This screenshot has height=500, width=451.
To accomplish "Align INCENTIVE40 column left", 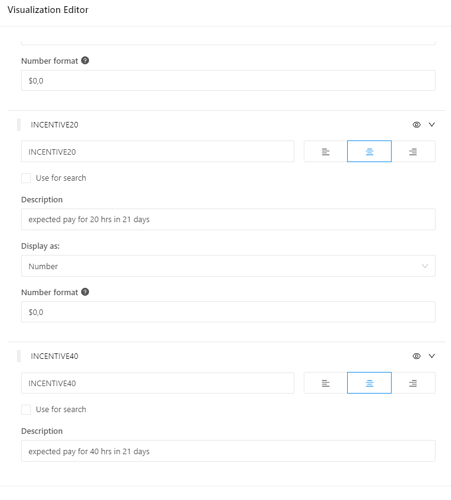I will coord(326,383).
